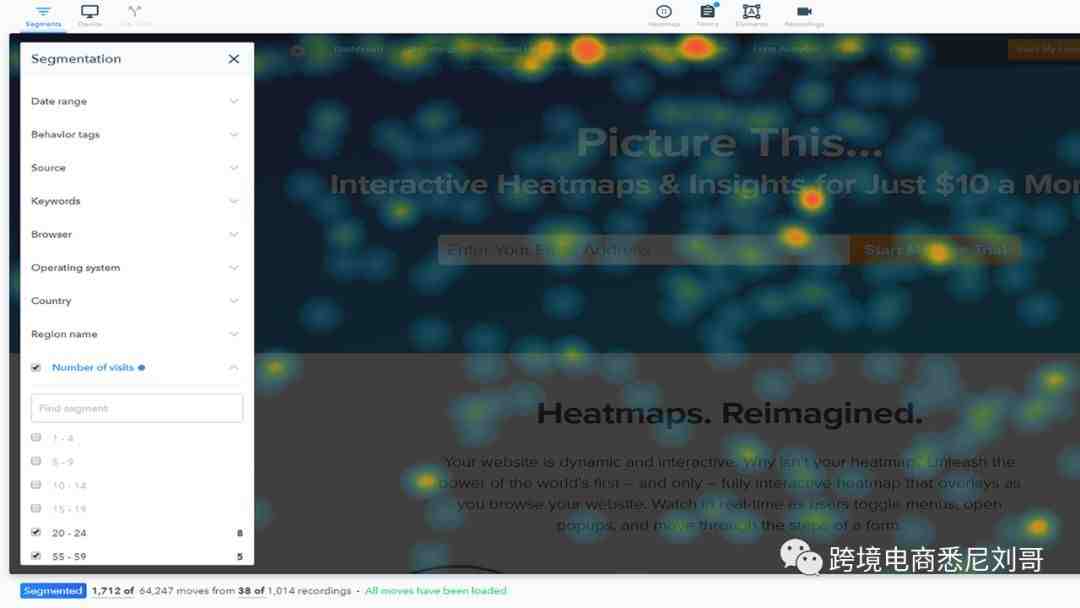Expand the Keywords section
Screen dimensions: 1080x608
click(136, 201)
